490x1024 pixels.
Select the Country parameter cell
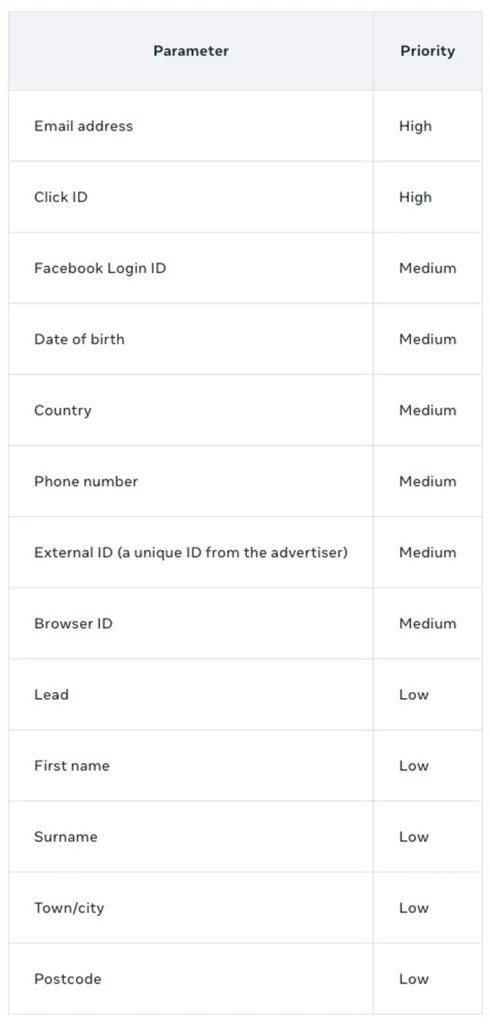pyautogui.click(x=191, y=410)
